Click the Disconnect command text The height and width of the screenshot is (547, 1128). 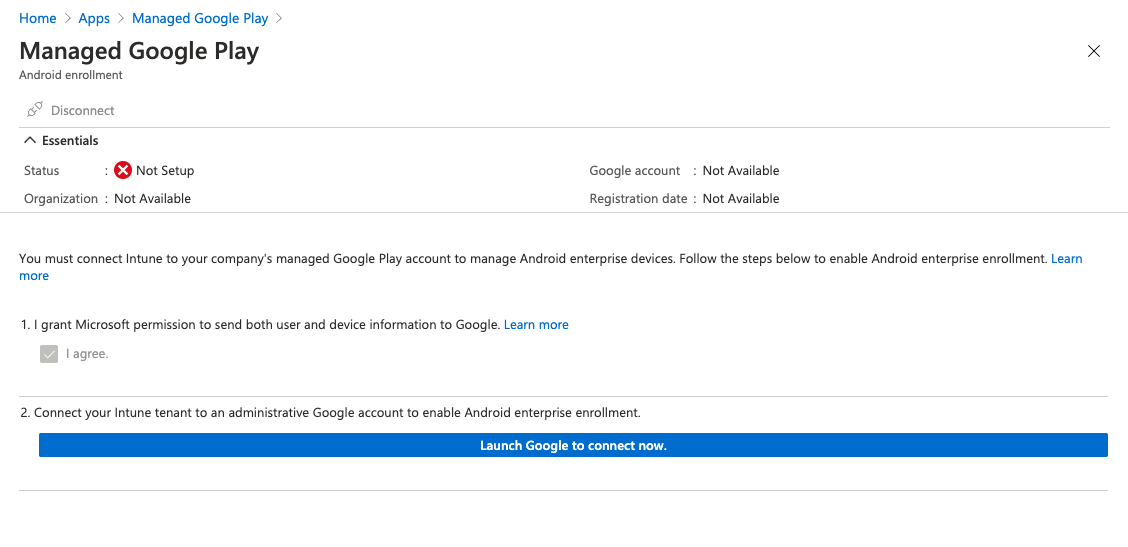coord(83,111)
